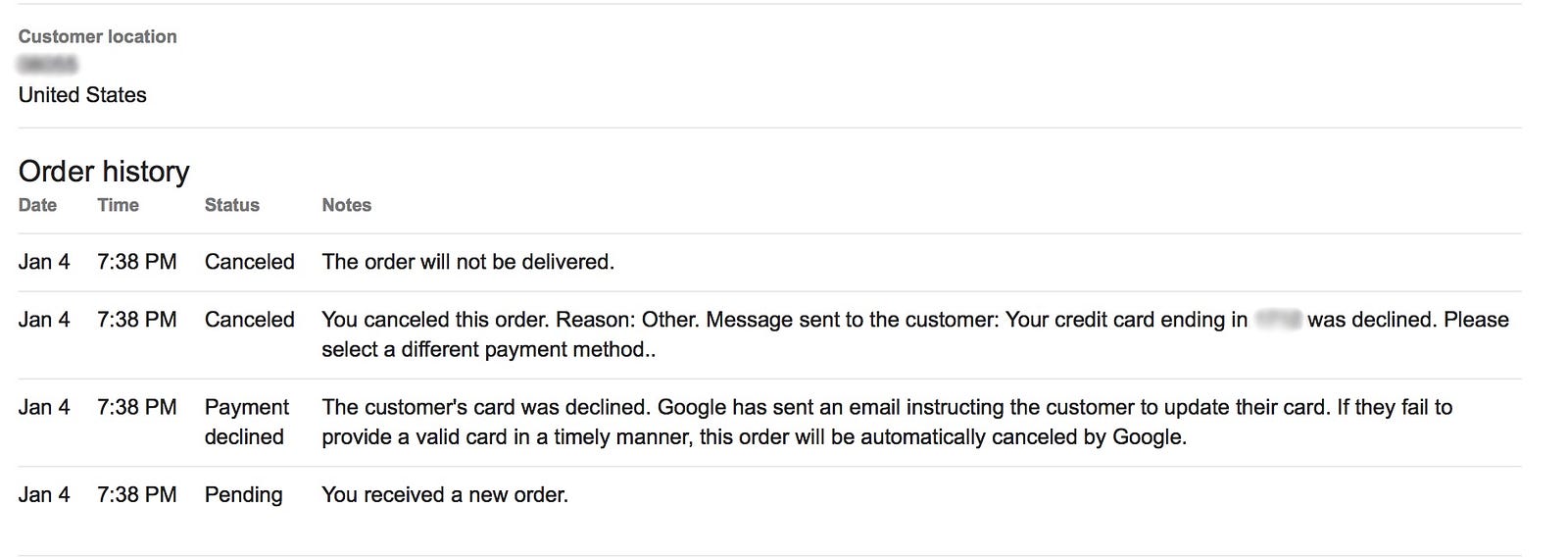Click the Jan 4 date in Pending row

44,494
